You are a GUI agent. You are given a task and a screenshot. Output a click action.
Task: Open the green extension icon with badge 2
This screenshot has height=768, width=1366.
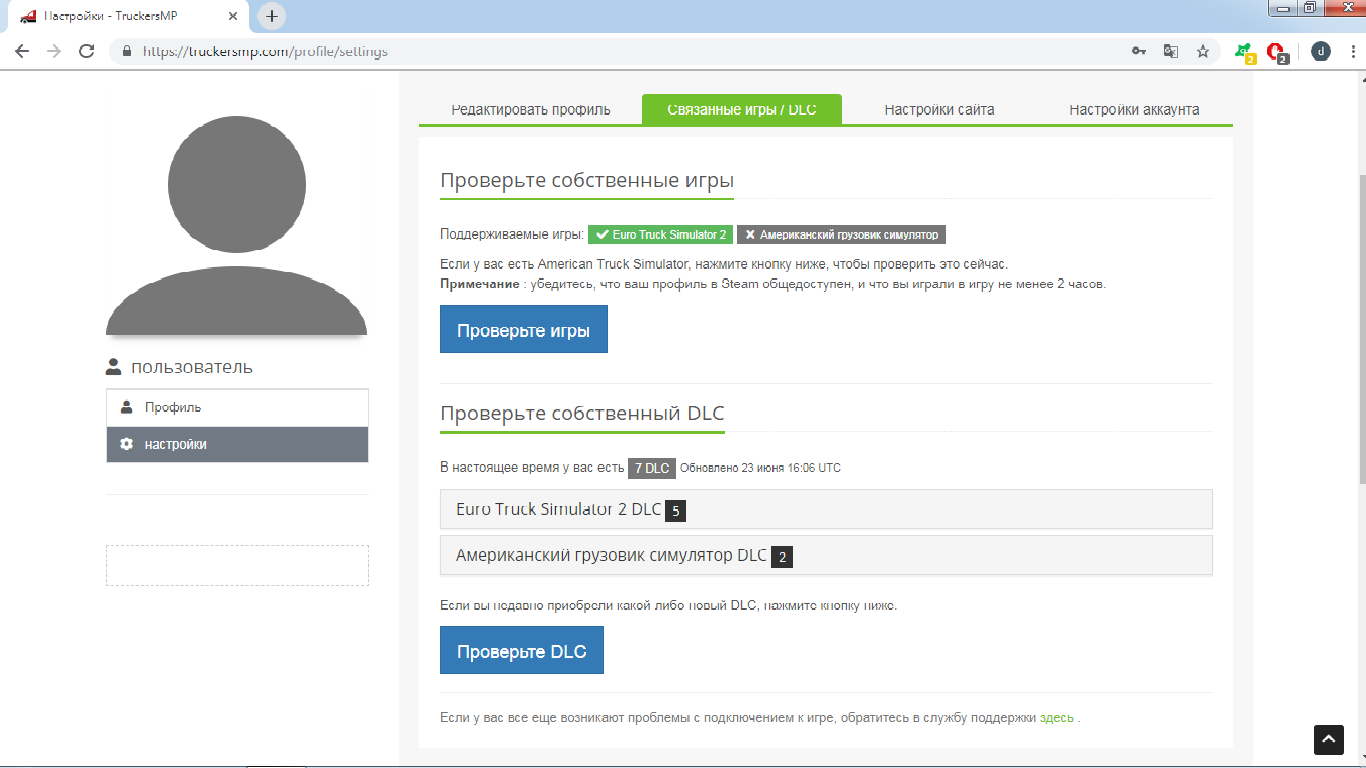[x=1244, y=52]
